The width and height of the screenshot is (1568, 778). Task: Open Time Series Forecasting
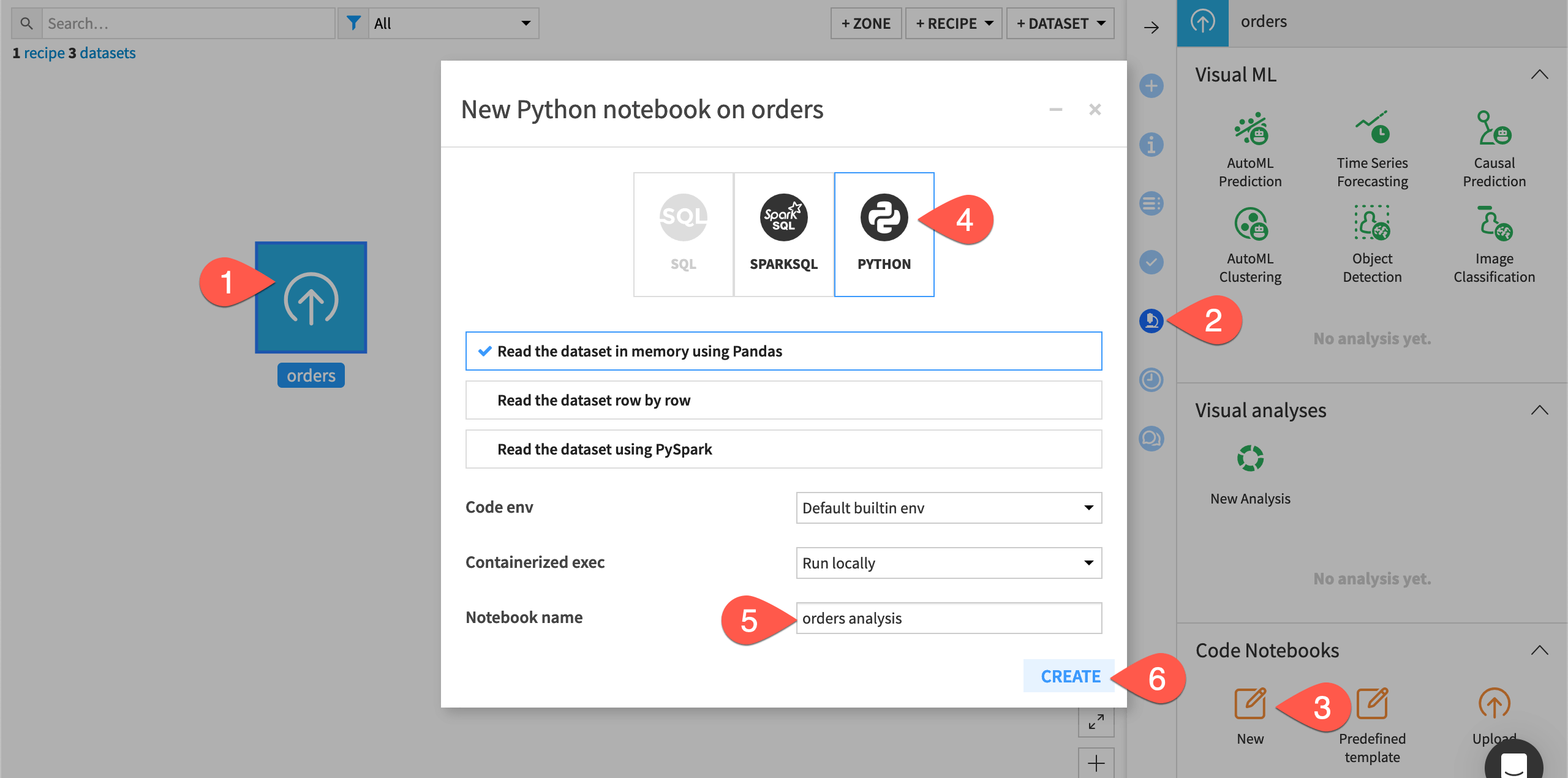pos(1372,147)
